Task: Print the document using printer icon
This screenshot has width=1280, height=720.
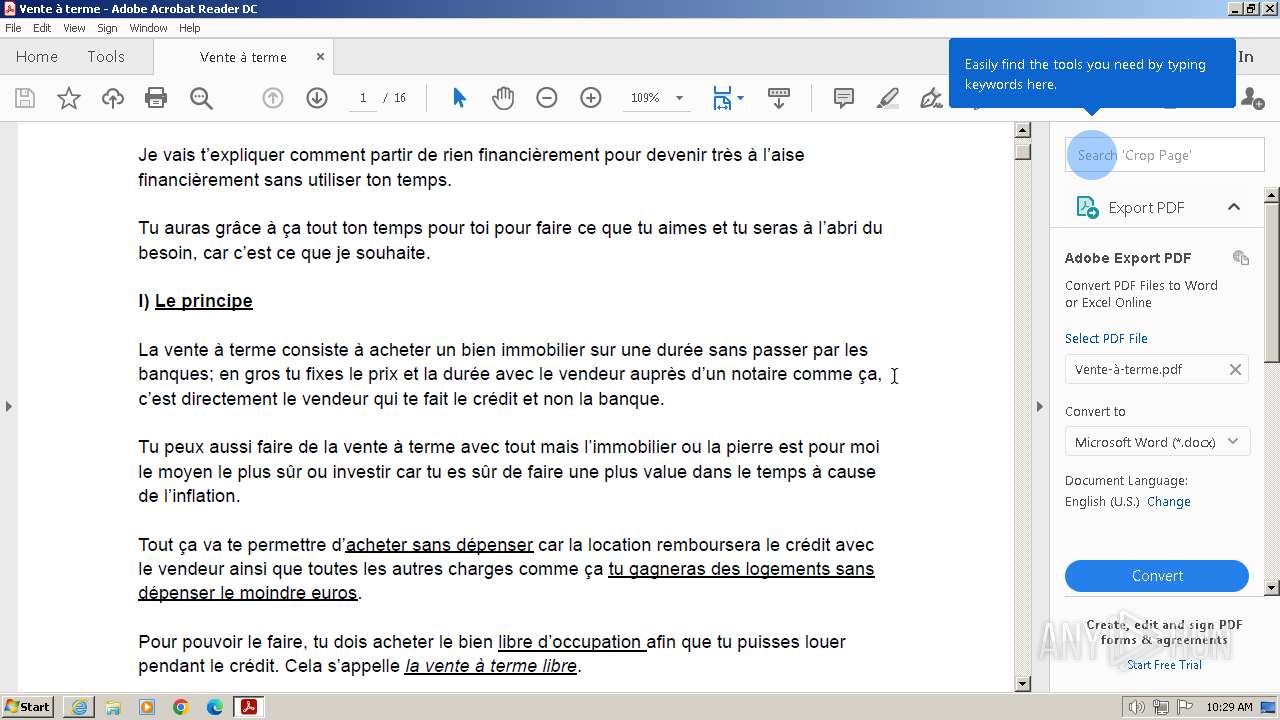Action: pyautogui.click(x=156, y=98)
